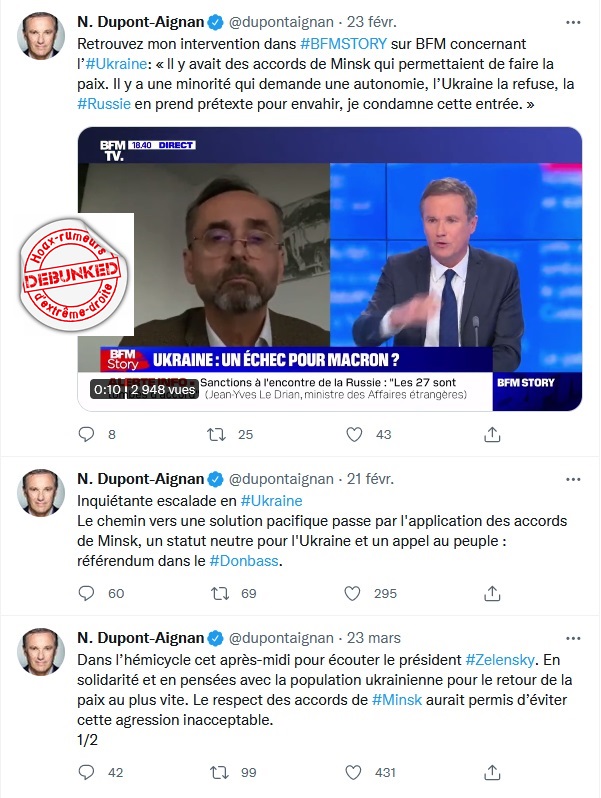Open the #Russie hashtag link

pyautogui.click(x=104, y=104)
